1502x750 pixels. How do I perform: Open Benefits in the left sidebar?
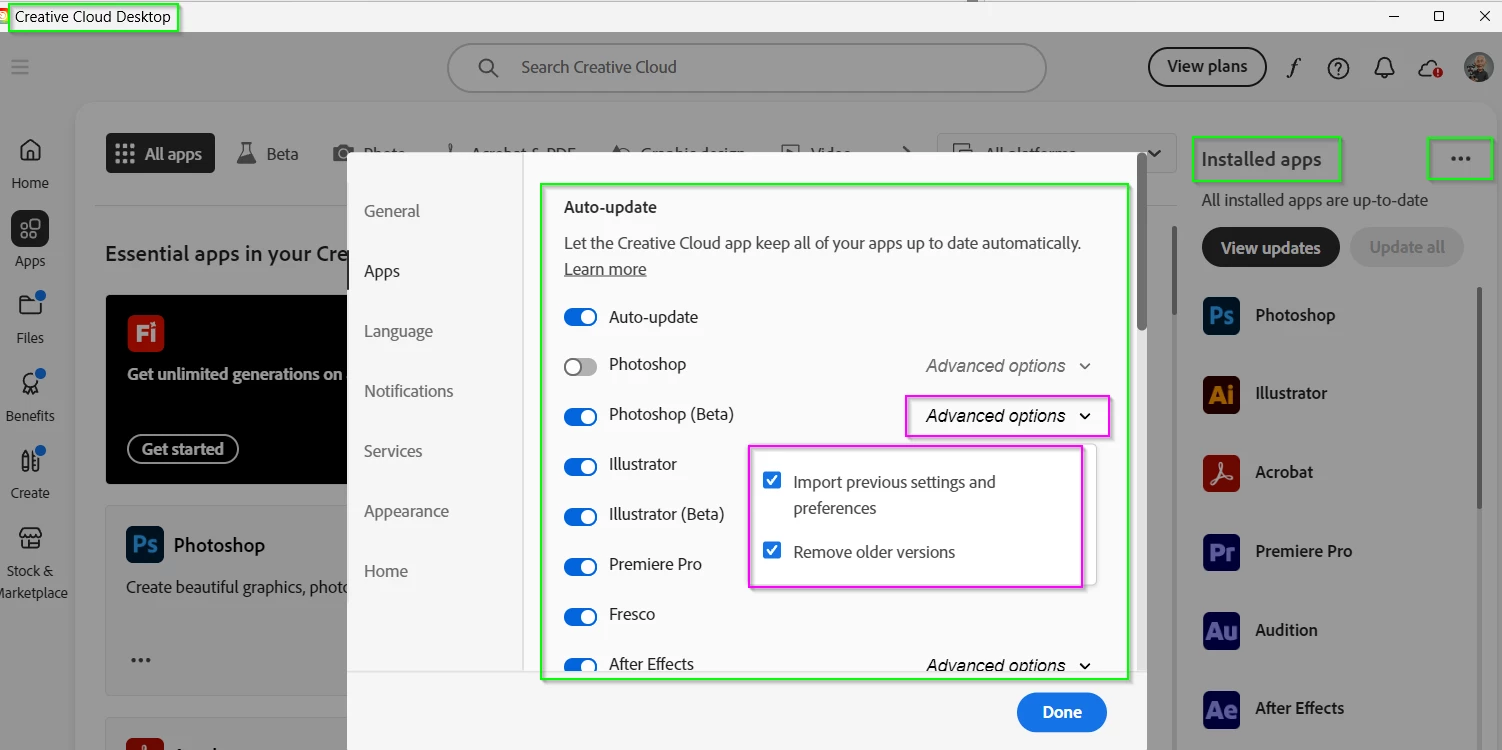[30, 395]
